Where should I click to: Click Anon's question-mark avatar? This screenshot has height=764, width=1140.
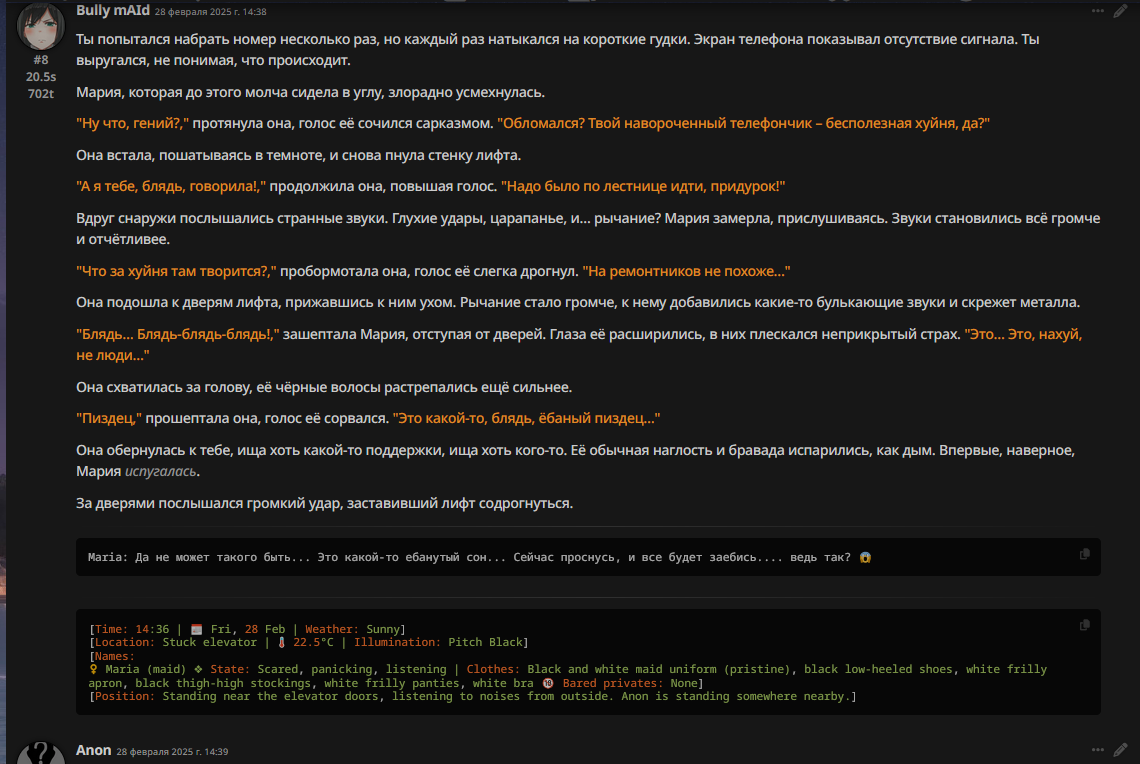42,753
